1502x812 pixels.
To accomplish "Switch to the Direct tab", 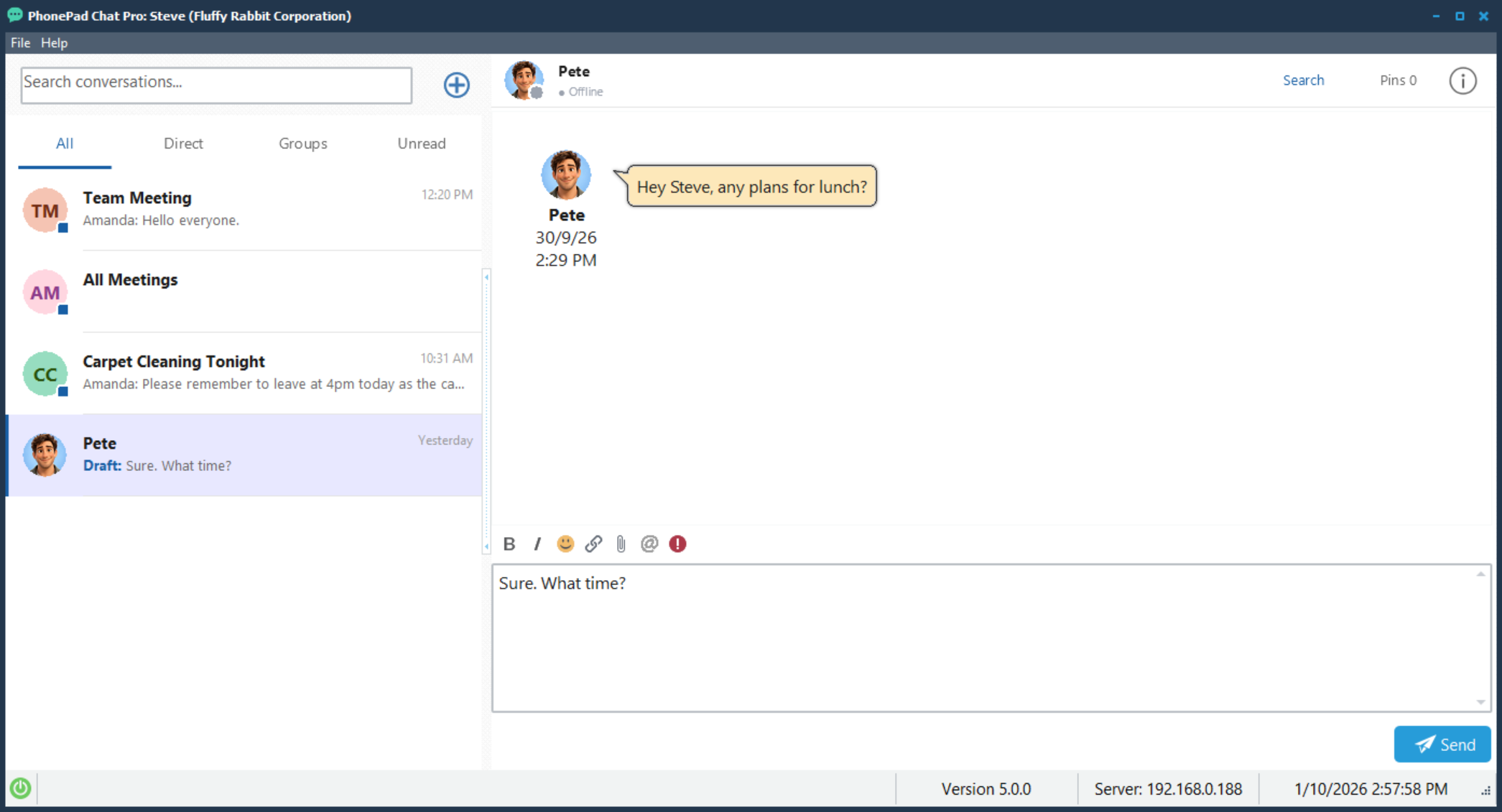I will (183, 144).
